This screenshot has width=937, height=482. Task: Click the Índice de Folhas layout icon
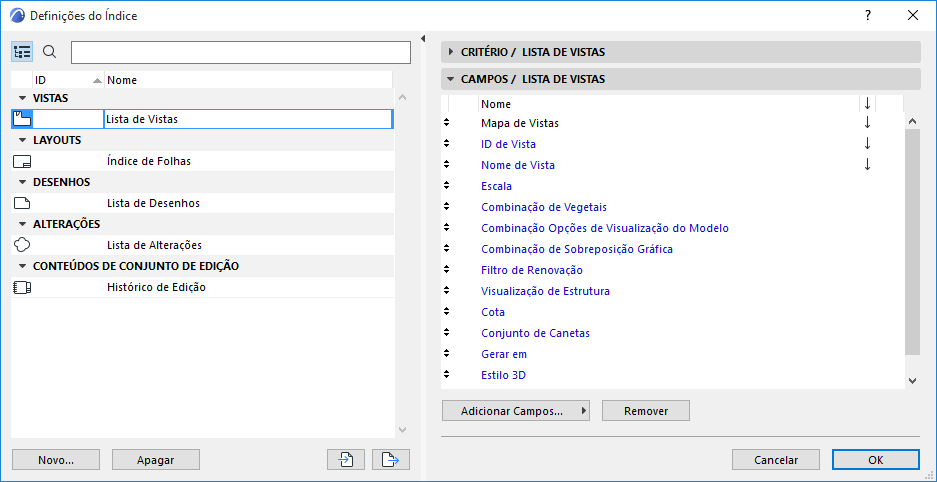click(22, 161)
